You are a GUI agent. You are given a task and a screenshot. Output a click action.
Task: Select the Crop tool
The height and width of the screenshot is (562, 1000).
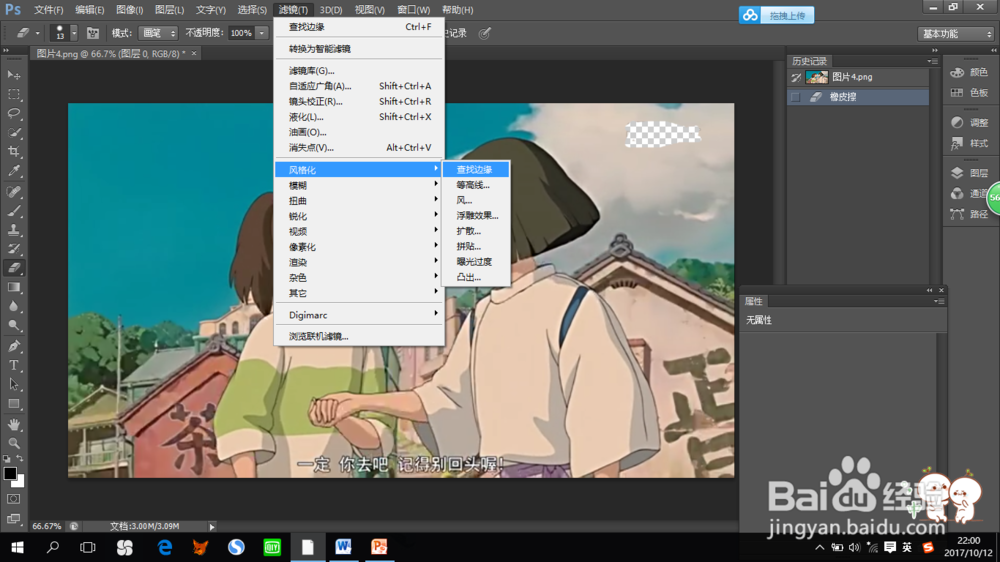coord(13,152)
